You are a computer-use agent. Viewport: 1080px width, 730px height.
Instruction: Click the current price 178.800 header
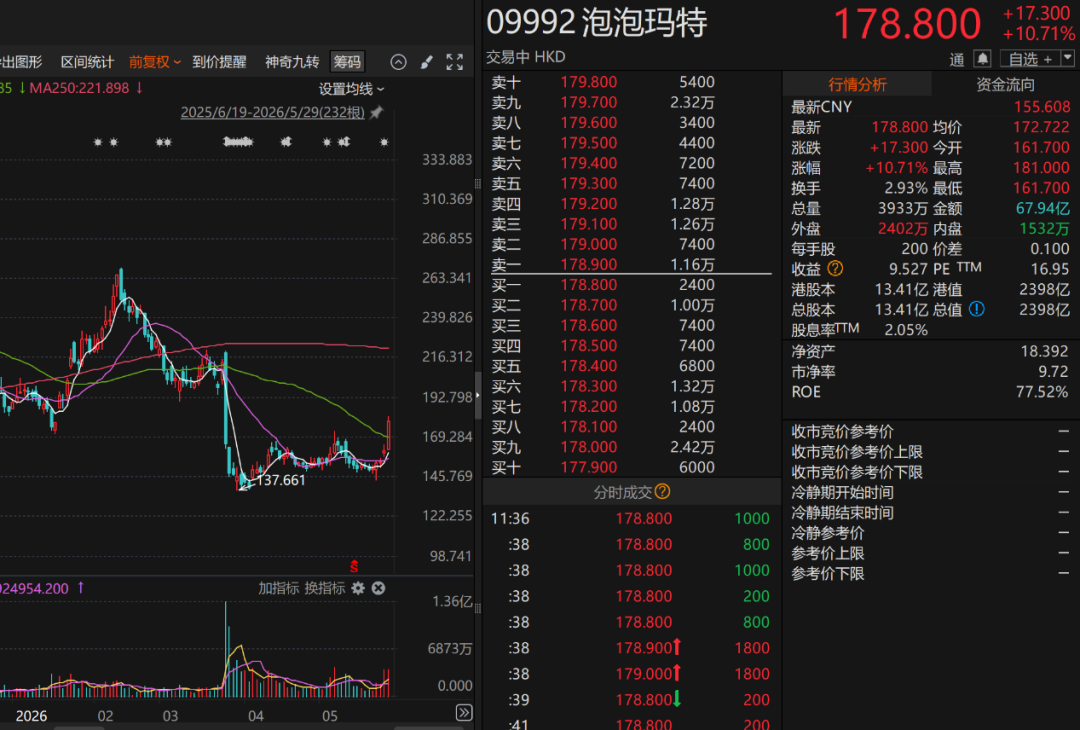tap(906, 23)
